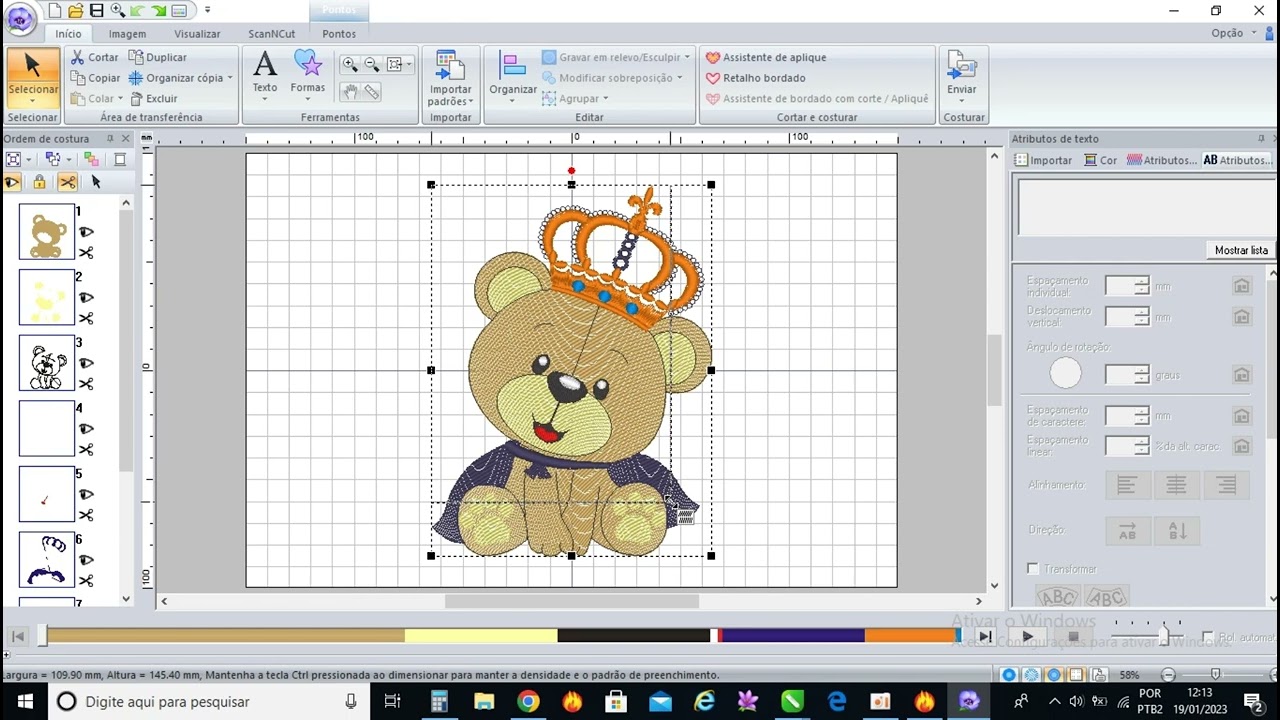Select the Pan hand tool
Screen dimensions: 1280x720
[350, 92]
